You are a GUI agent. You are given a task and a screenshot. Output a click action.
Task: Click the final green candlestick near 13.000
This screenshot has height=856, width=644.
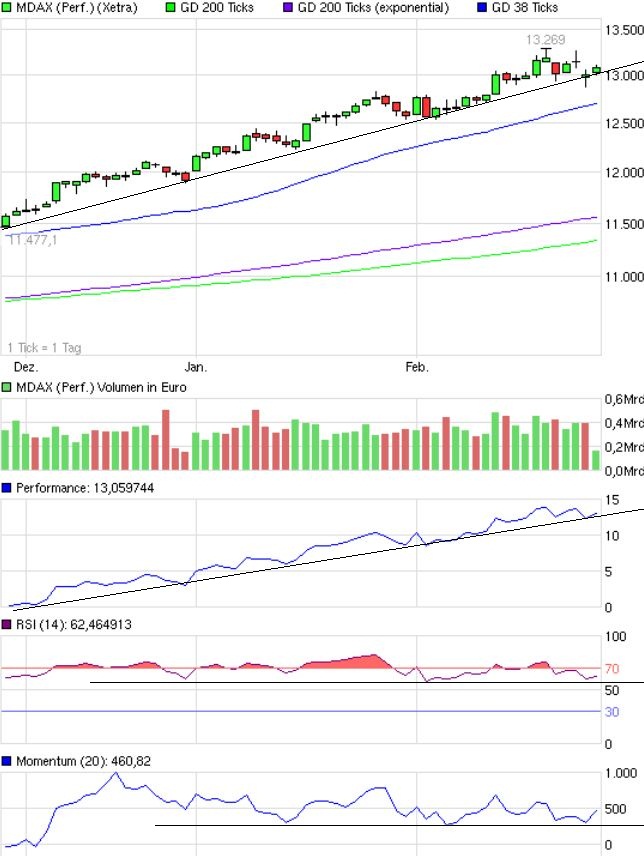click(x=596, y=70)
